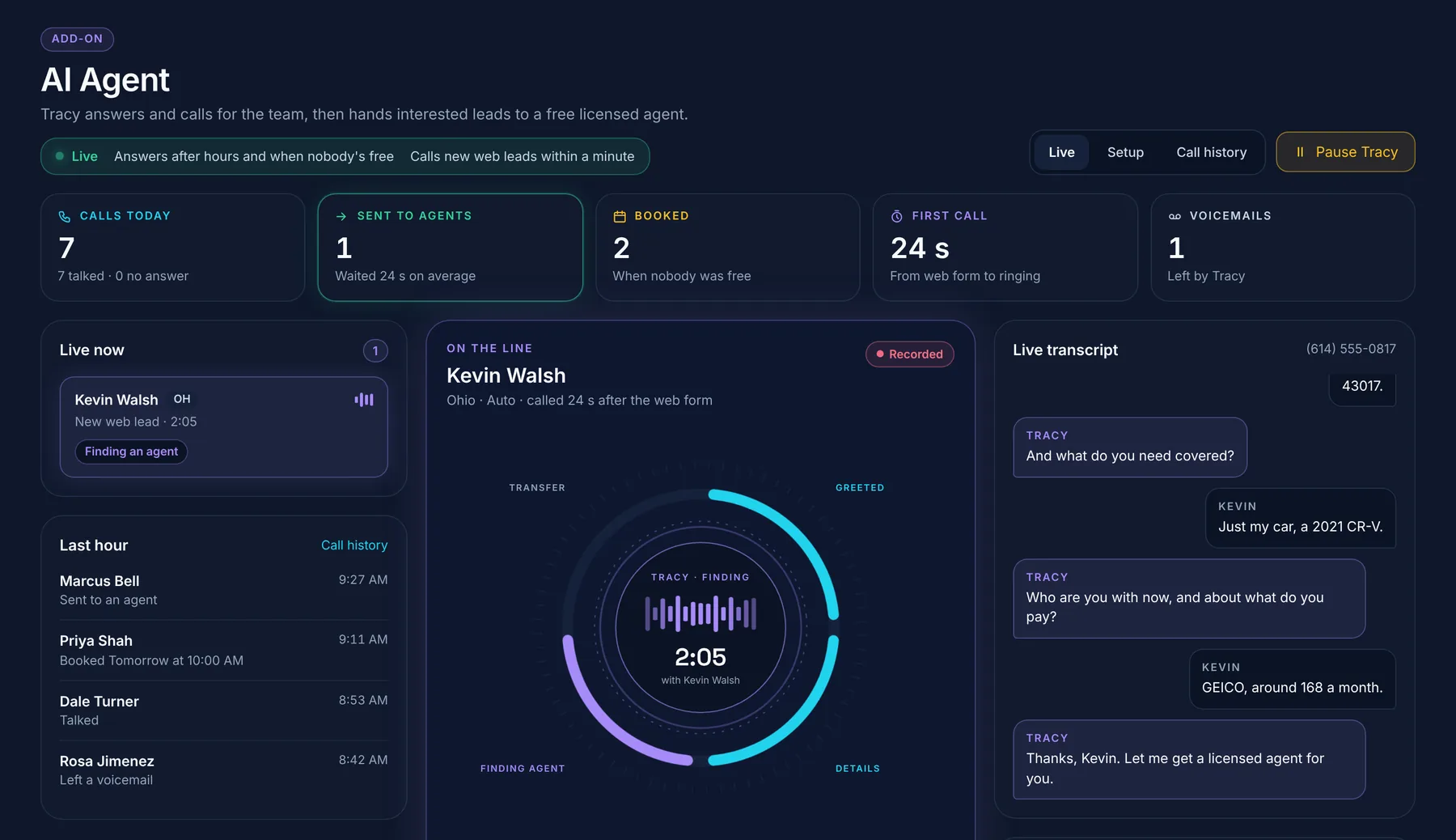Image resolution: width=1456 pixels, height=840 pixels.
Task: Open Dale Turner 8:53 AM call
Action: click(x=223, y=711)
